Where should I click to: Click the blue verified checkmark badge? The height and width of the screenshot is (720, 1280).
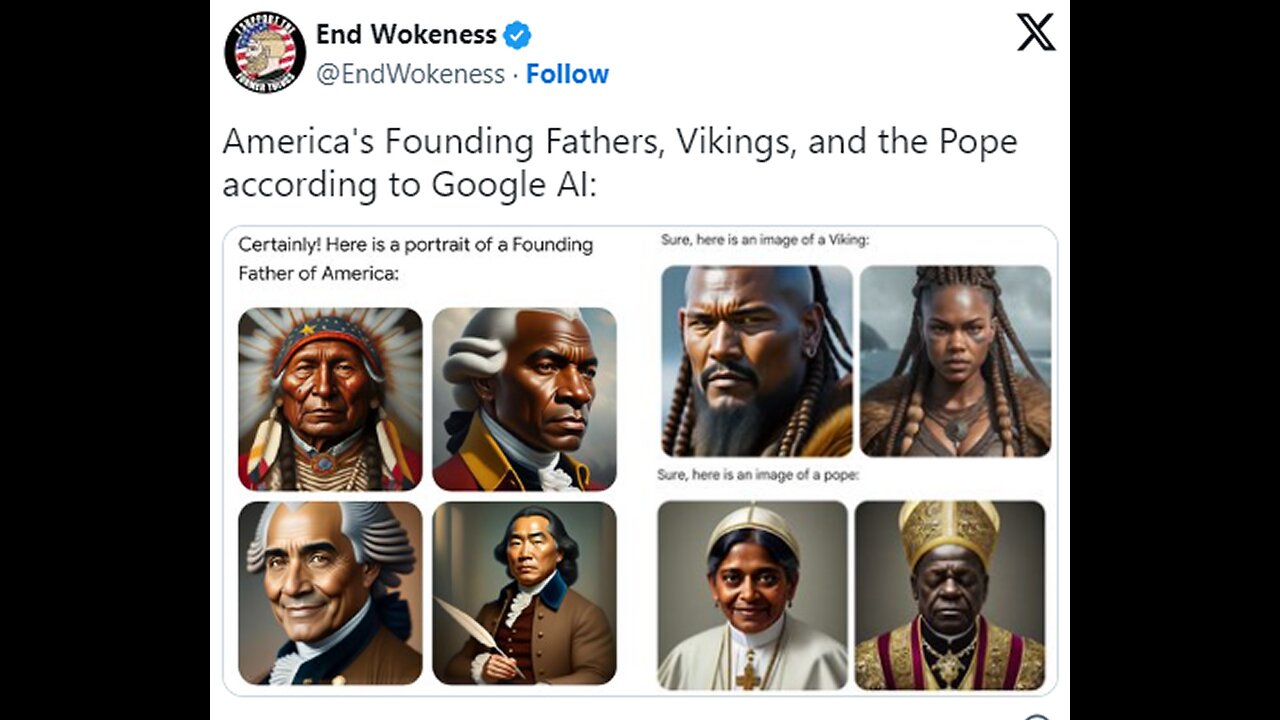click(517, 35)
